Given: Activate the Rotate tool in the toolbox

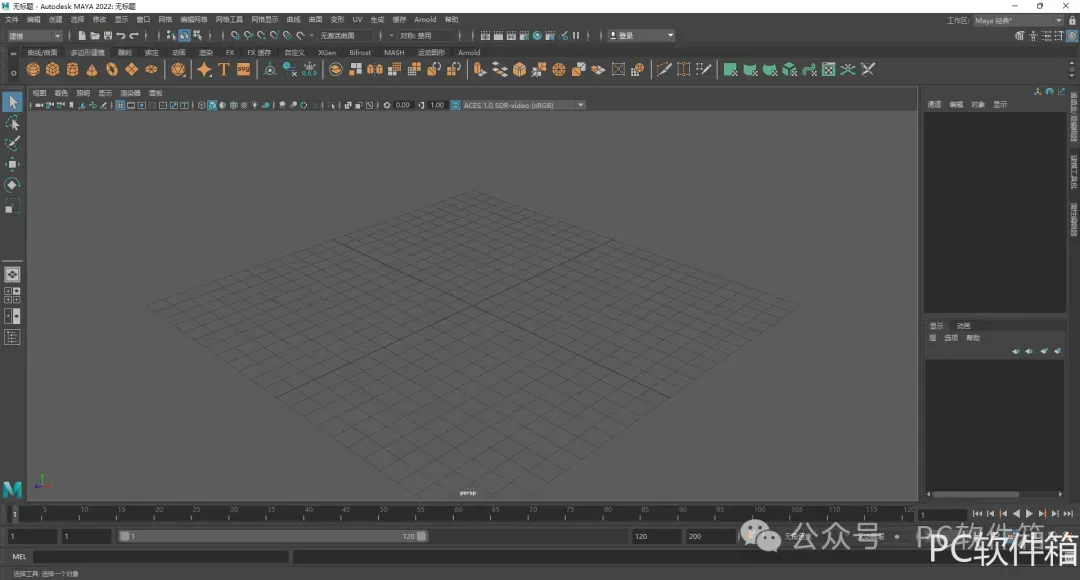Looking at the screenshot, I should [x=12, y=185].
